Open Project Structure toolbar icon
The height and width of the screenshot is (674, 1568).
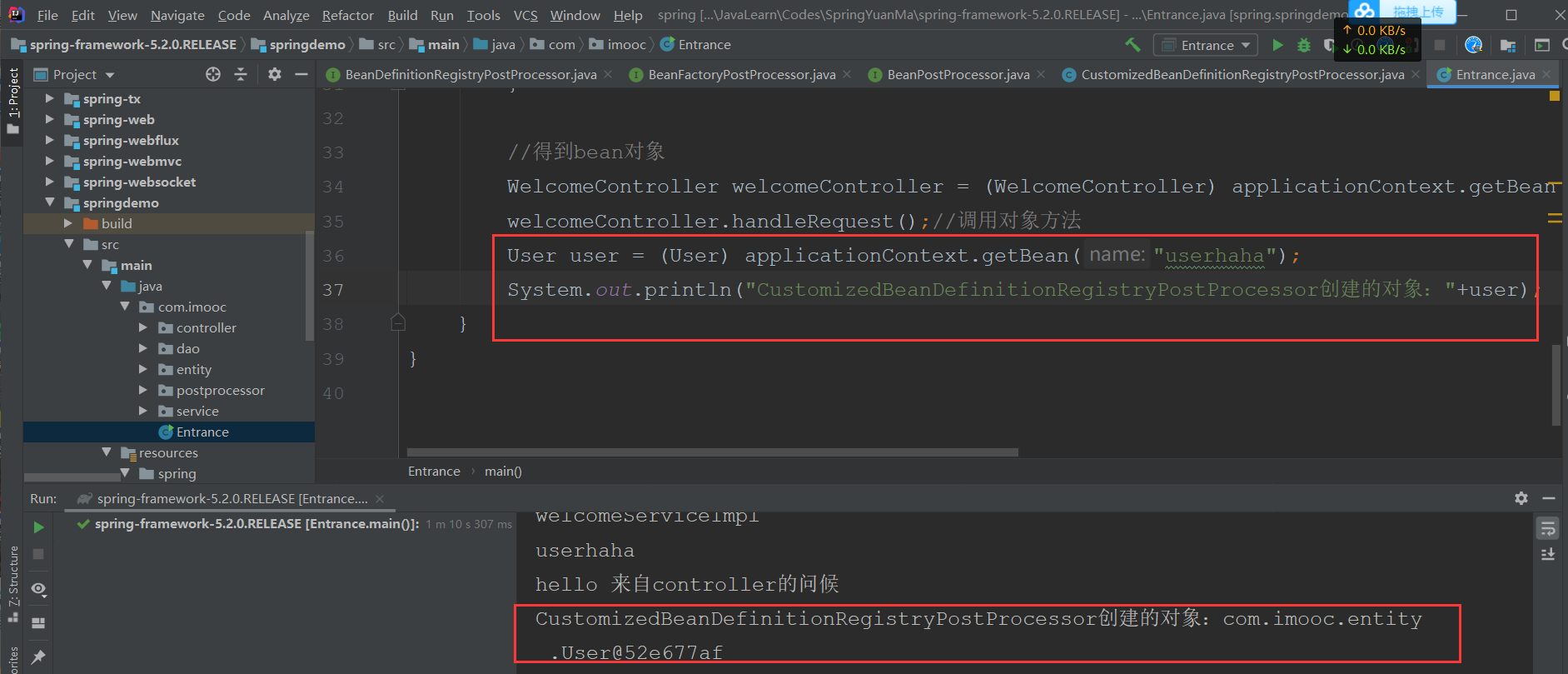1507,45
